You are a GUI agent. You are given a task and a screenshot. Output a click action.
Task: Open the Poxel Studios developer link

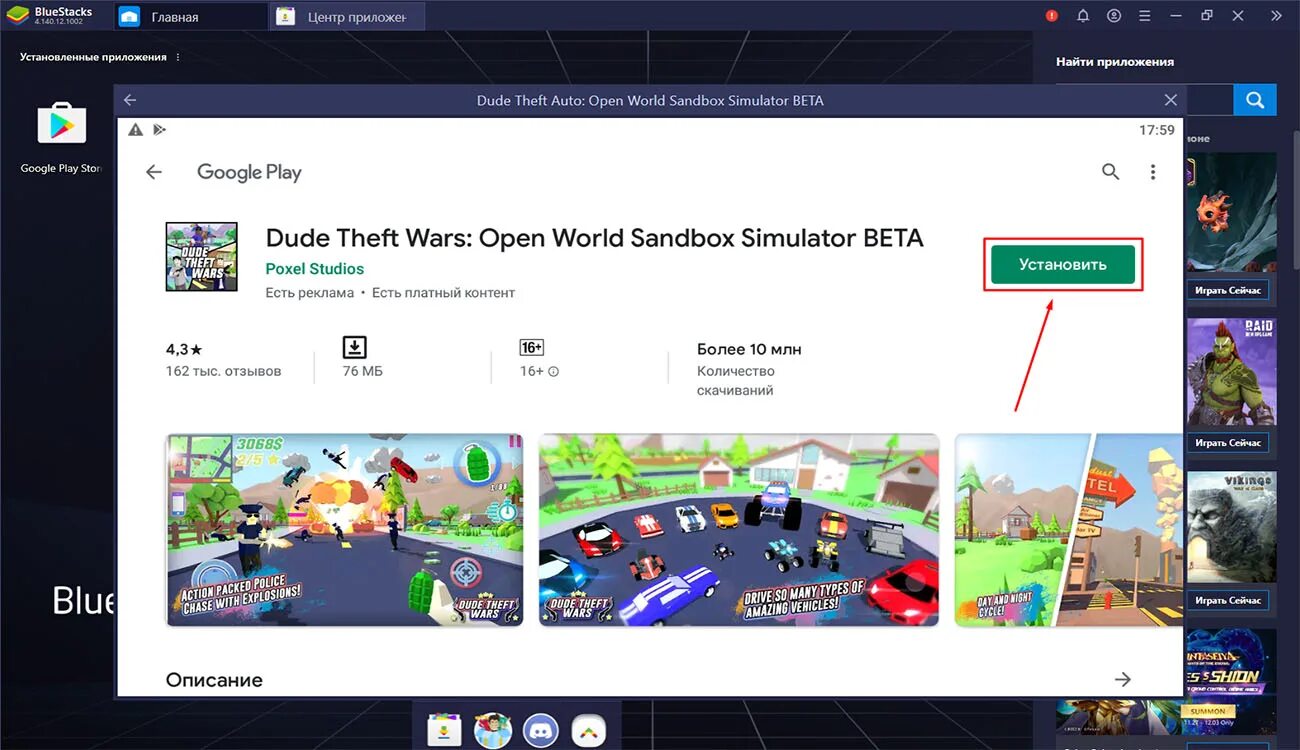tap(315, 269)
